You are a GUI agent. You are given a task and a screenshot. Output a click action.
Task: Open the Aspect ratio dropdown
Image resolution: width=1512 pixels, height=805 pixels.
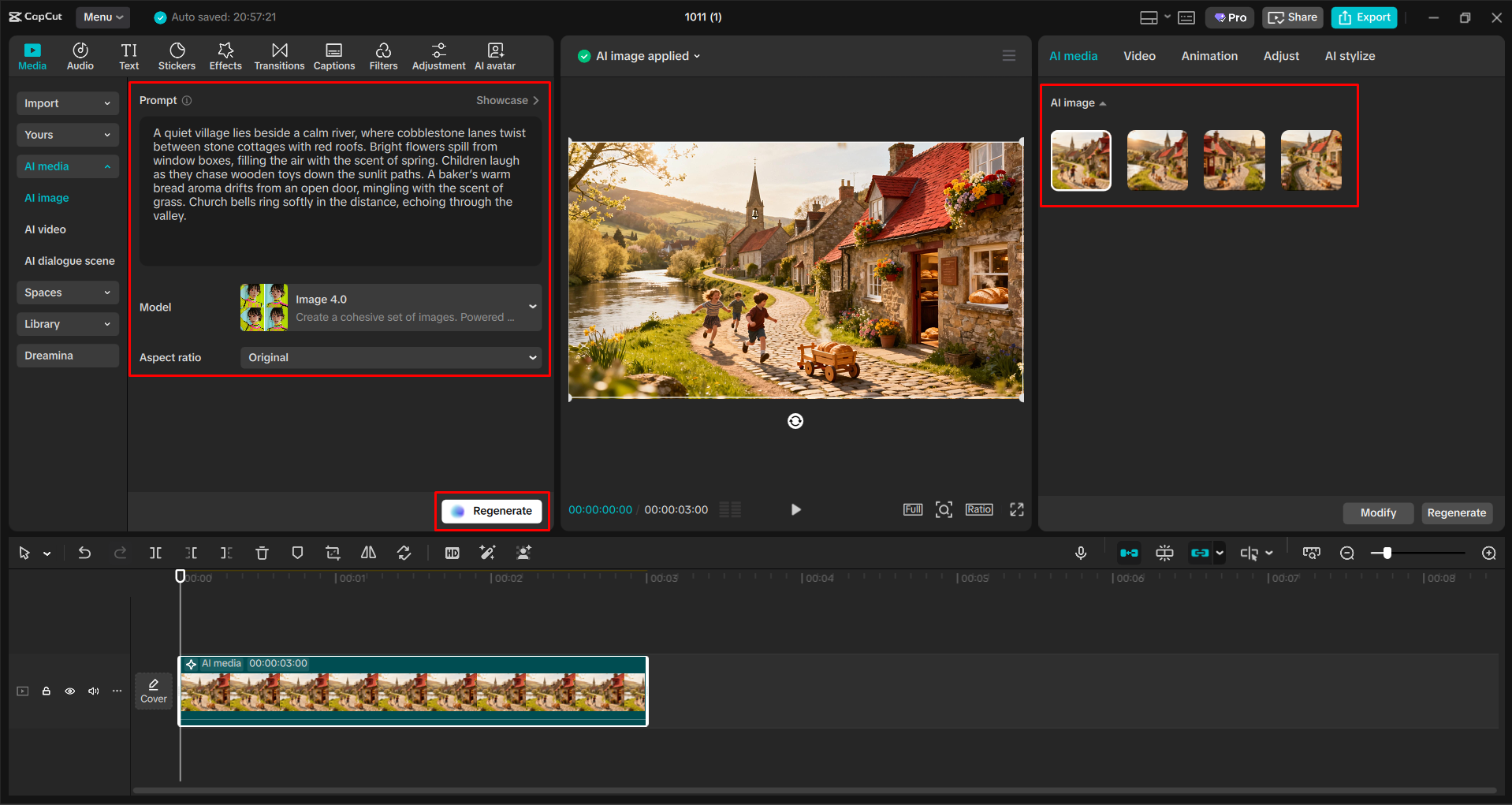pyautogui.click(x=390, y=357)
